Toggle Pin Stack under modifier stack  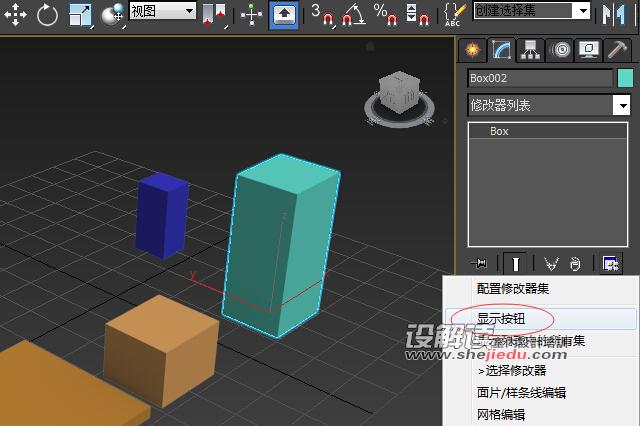481,264
